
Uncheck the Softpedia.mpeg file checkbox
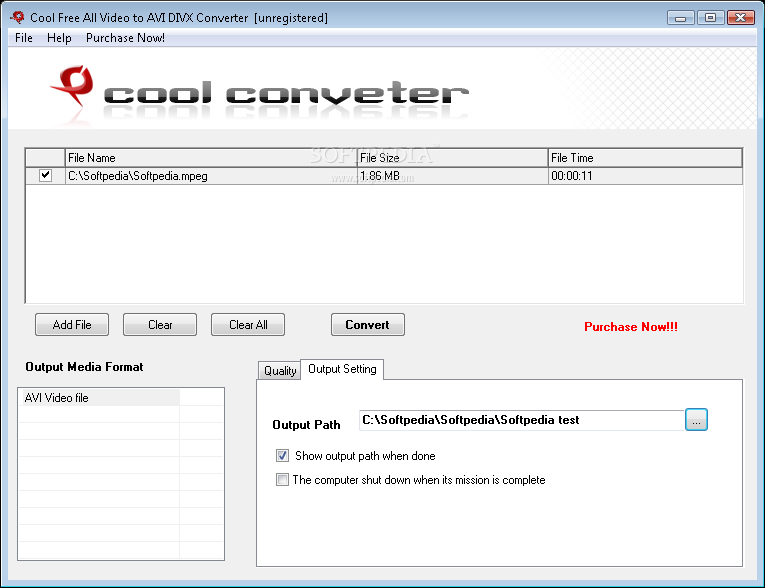(x=45, y=175)
